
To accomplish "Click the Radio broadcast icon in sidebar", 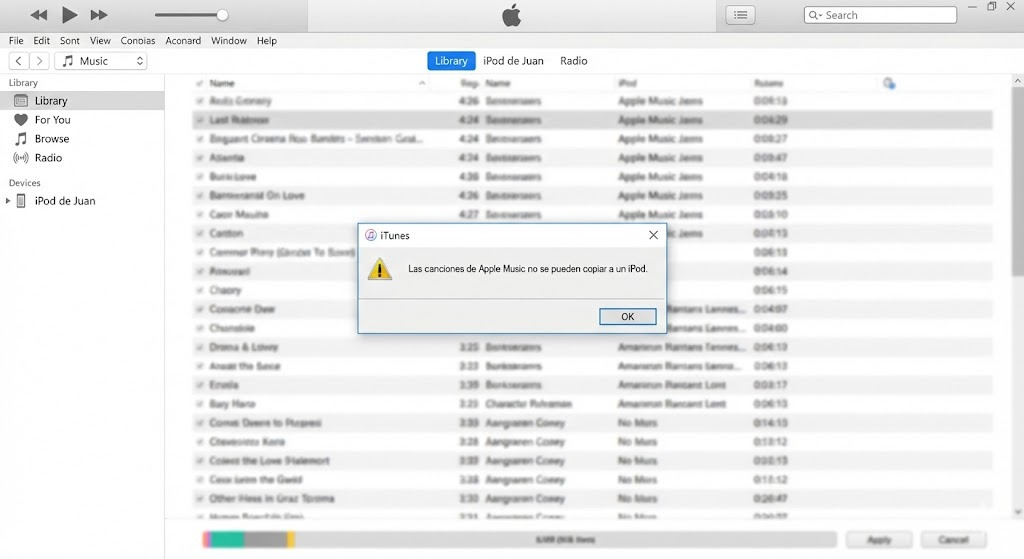I will [21, 157].
